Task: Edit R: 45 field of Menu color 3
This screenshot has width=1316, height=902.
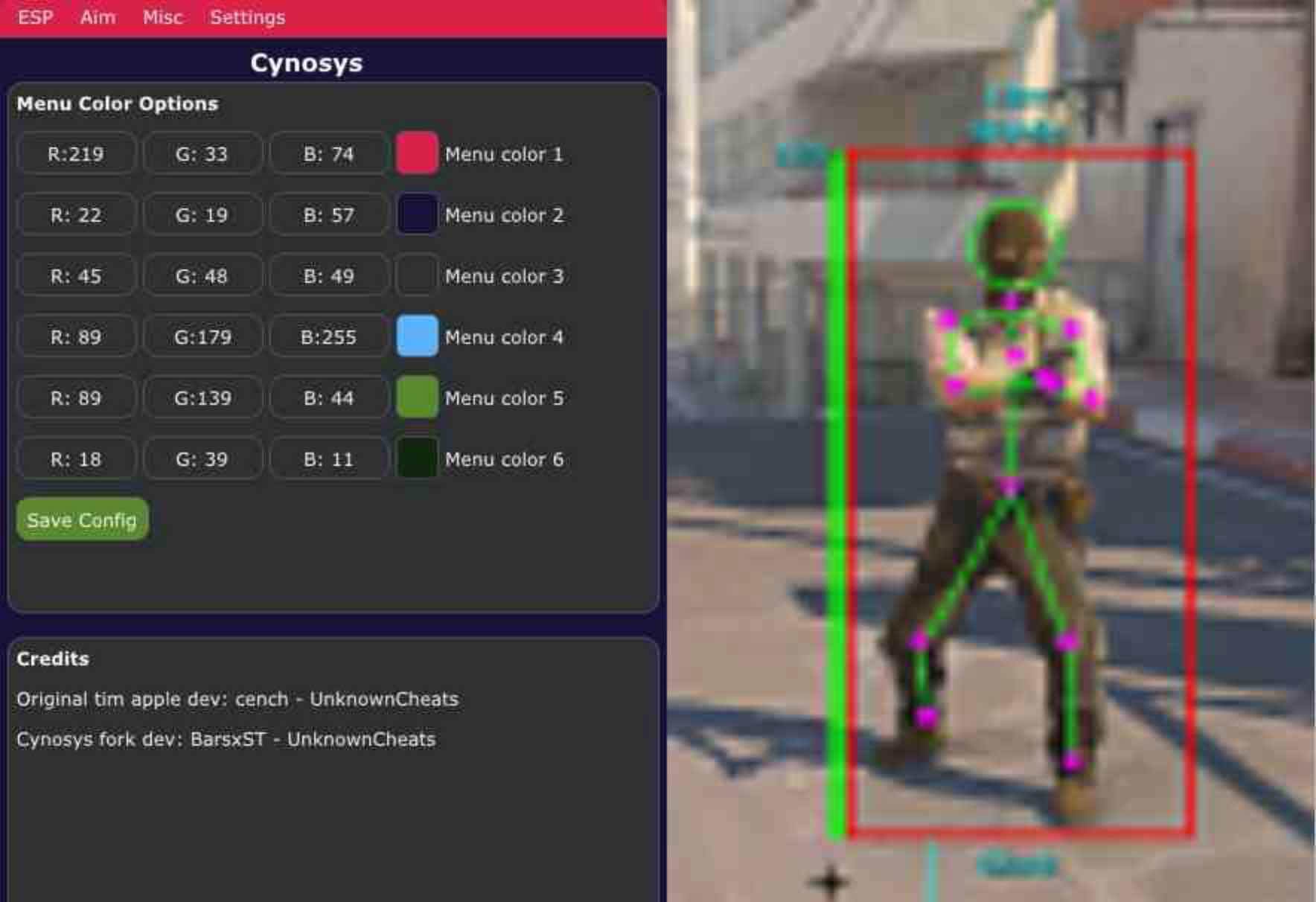Action: [76, 276]
